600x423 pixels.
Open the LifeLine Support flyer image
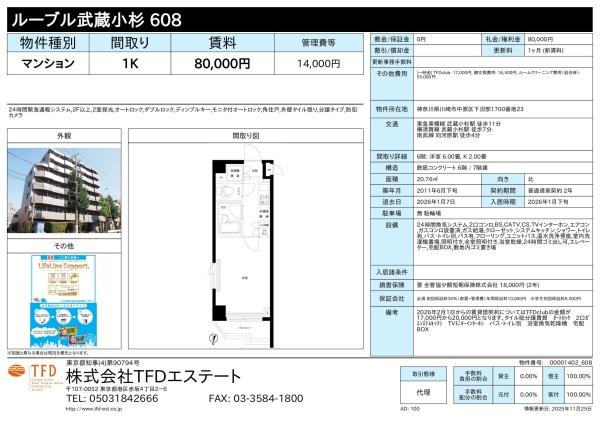point(64,301)
